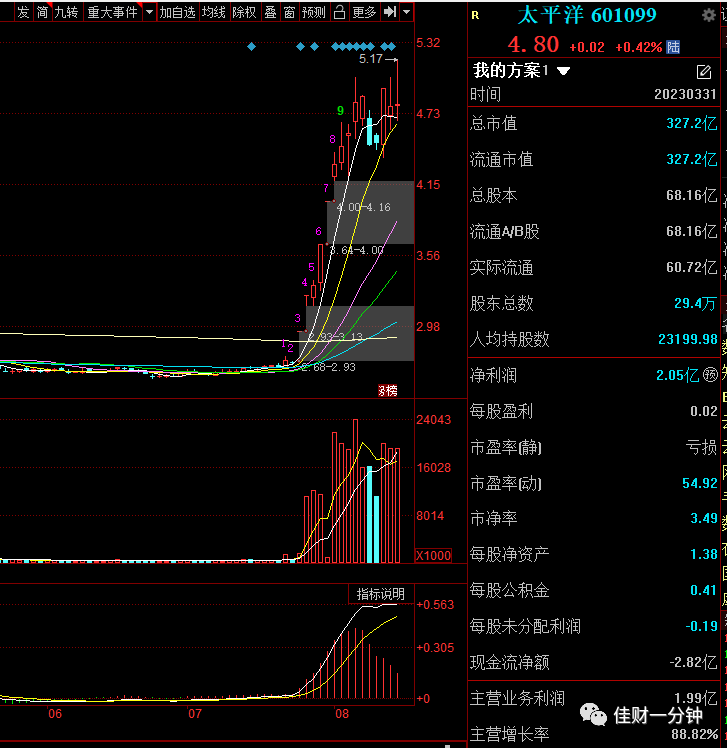Click the 陆 badge next to price change
This screenshot has width=727, height=748.
click(x=673, y=47)
